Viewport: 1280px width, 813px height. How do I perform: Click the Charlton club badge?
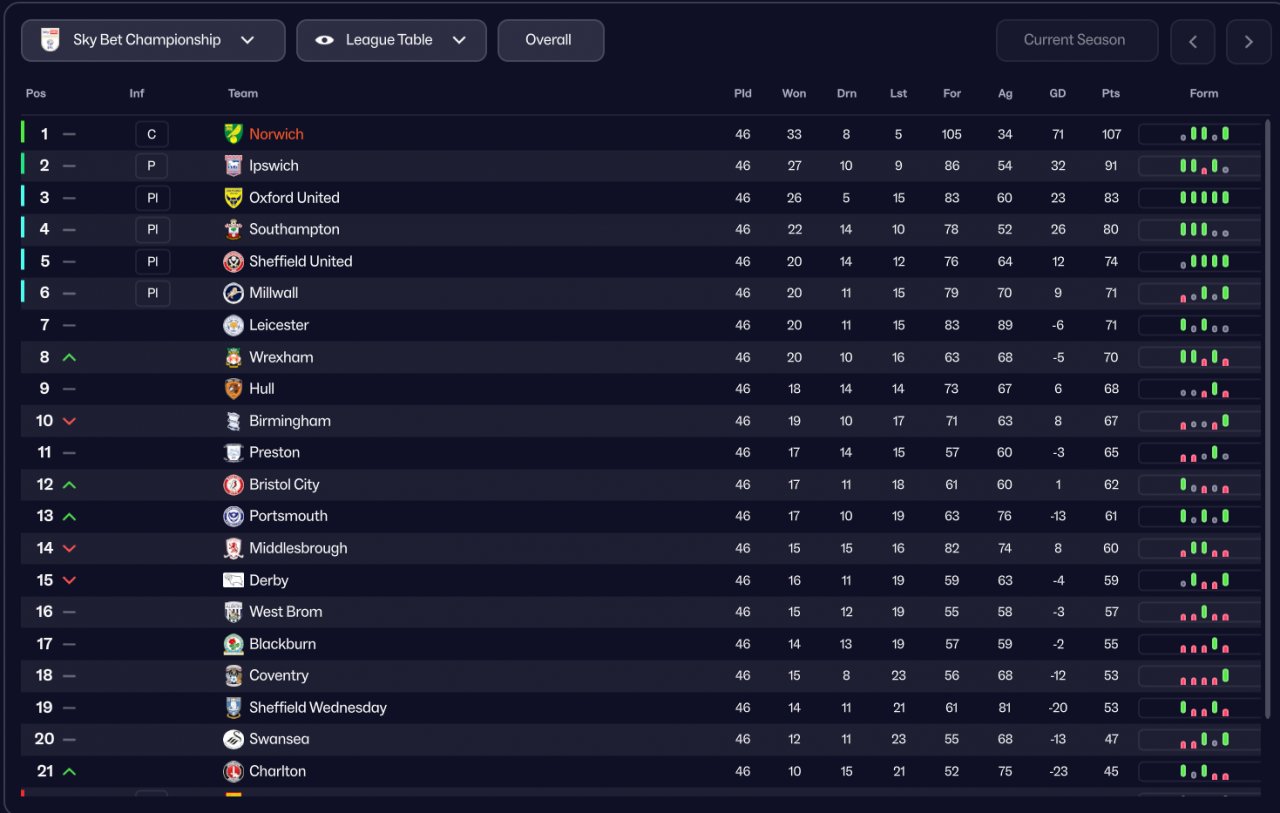tap(233, 771)
